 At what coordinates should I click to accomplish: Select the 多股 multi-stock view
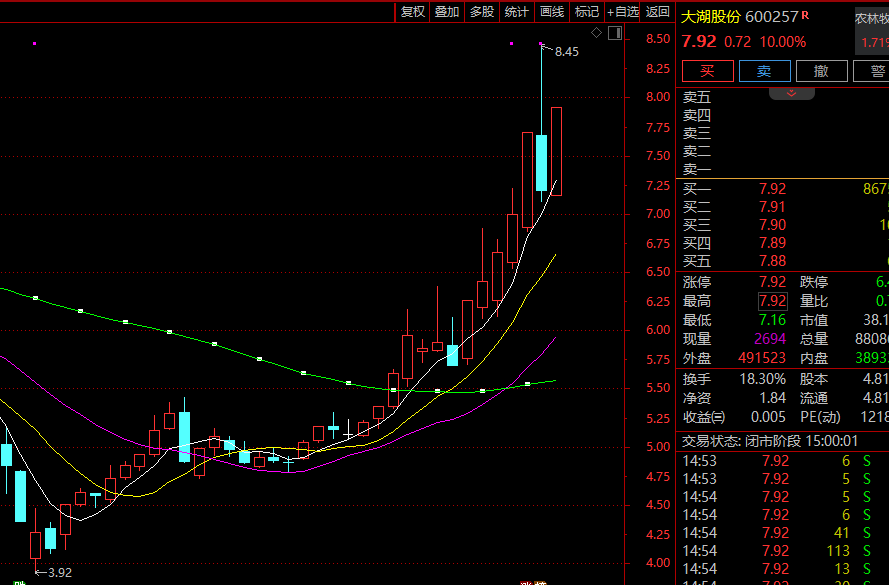coord(482,11)
